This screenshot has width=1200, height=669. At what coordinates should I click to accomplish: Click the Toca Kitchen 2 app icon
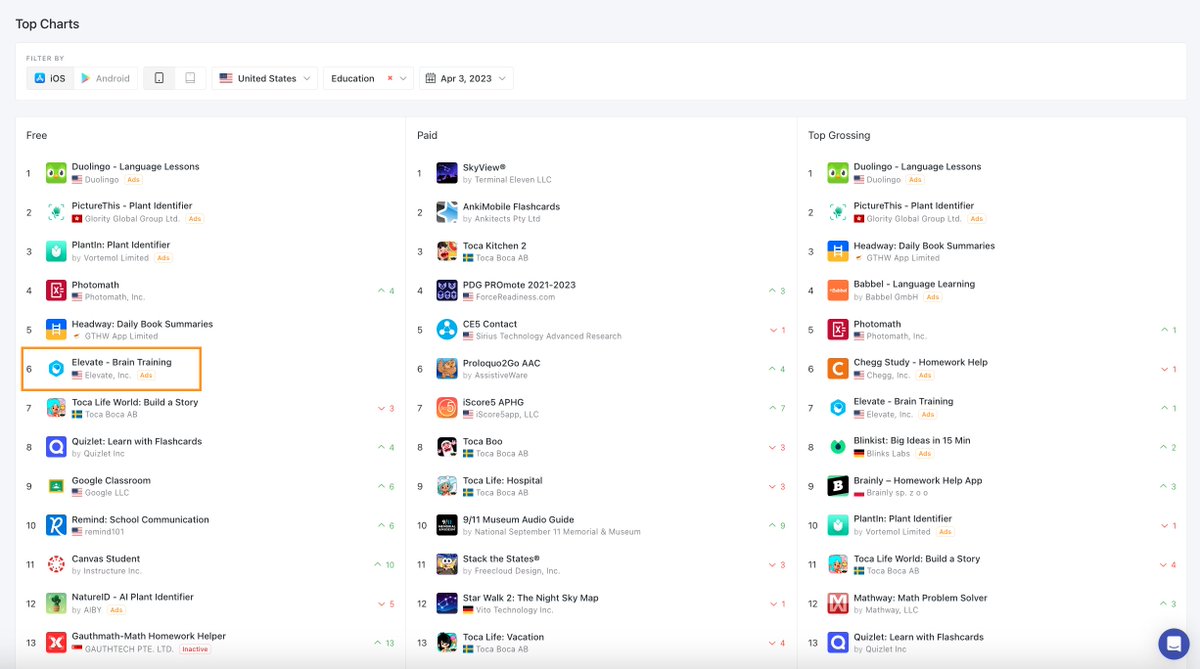click(x=447, y=251)
